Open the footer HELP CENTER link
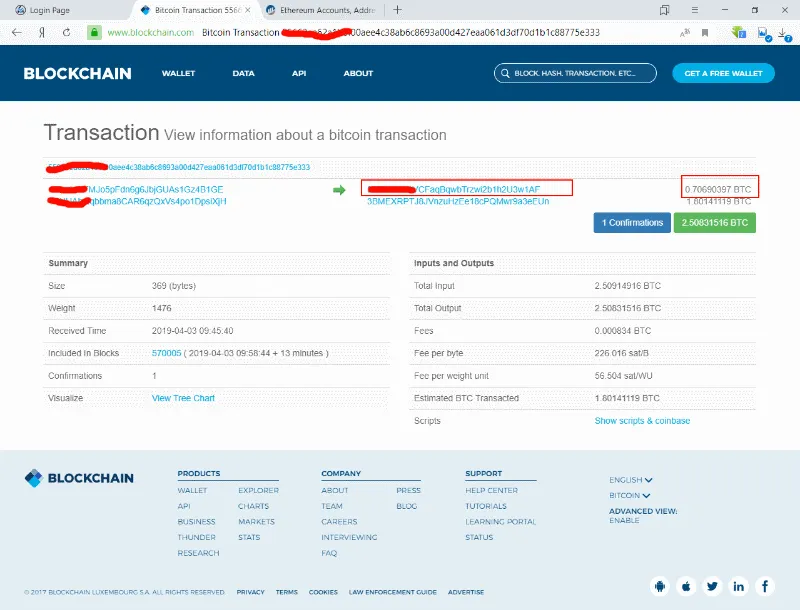The image size is (800, 610). pos(491,490)
